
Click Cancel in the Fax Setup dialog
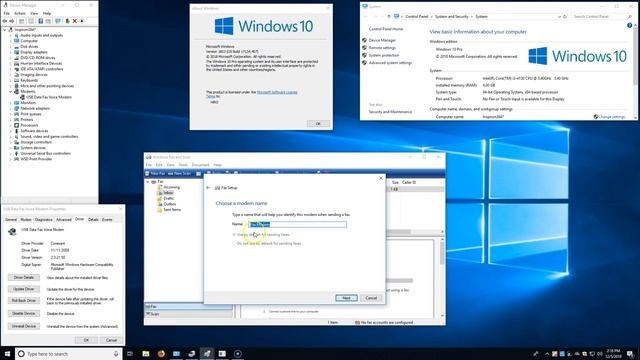371,298
